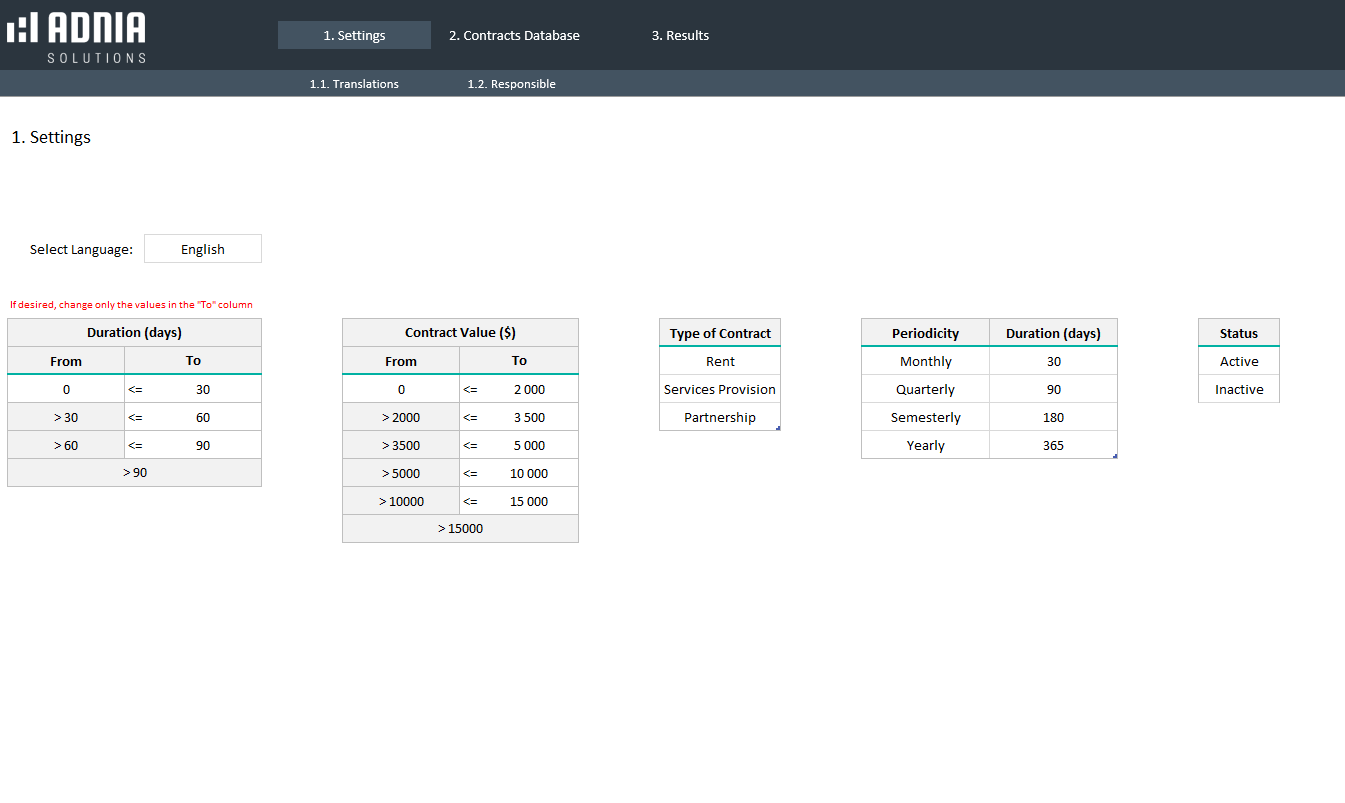The height and width of the screenshot is (803, 1345).
Task: Click the Contract Value 'To' cell 15 000
Action: [x=529, y=501]
